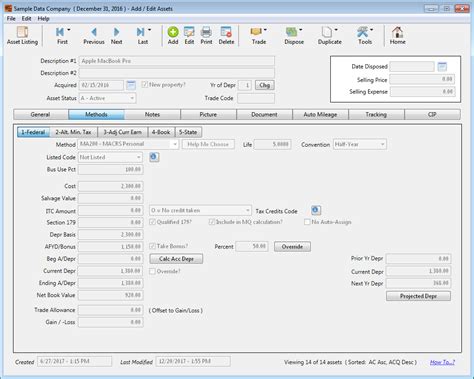Open the How To link
The height and width of the screenshot is (379, 474).
[442, 362]
